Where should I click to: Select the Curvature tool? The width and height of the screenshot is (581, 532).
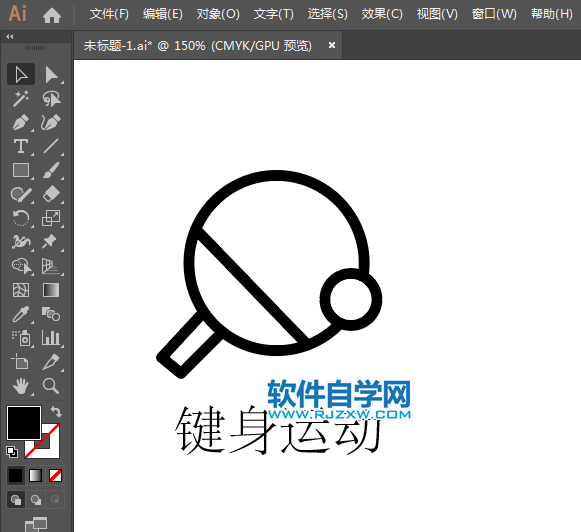[x=51, y=123]
